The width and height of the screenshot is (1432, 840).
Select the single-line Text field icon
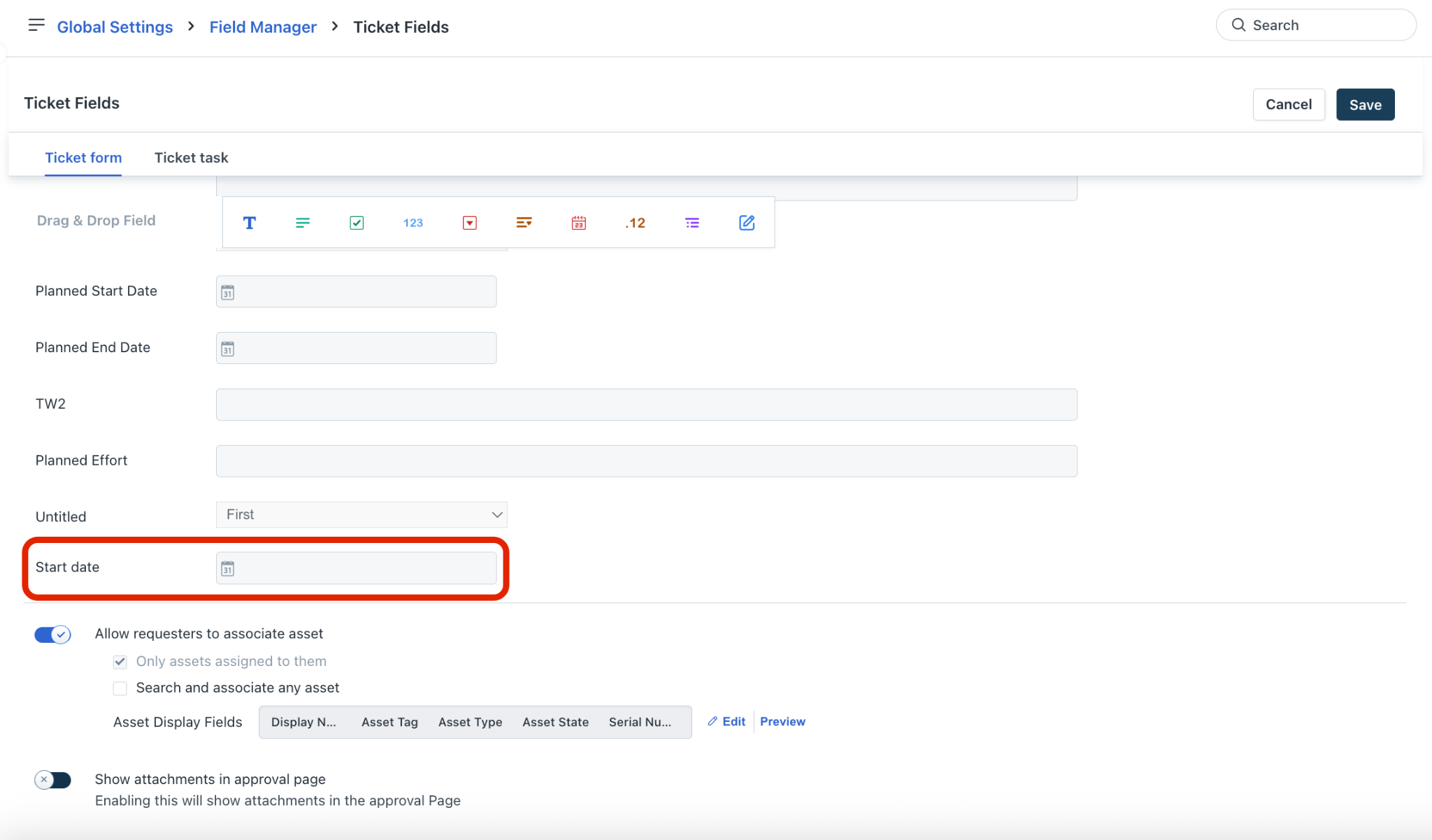click(x=249, y=223)
